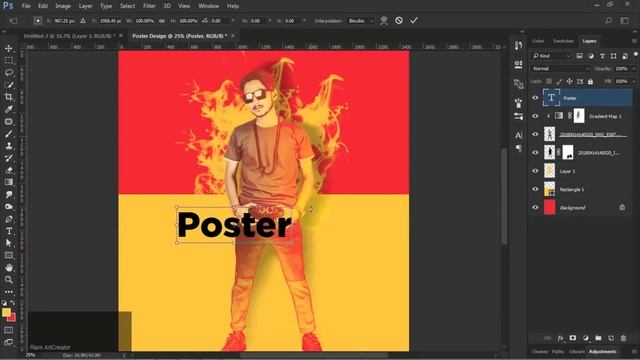The width and height of the screenshot is (640, 360).
Task: Switch to the Untitled-2 document tab
Action: 69,36
